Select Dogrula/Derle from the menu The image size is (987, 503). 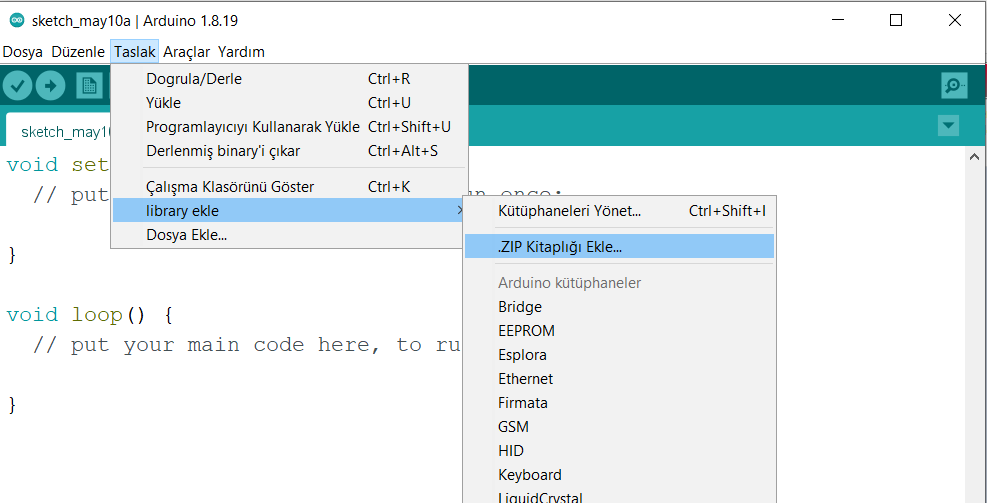tap(194, 79)
